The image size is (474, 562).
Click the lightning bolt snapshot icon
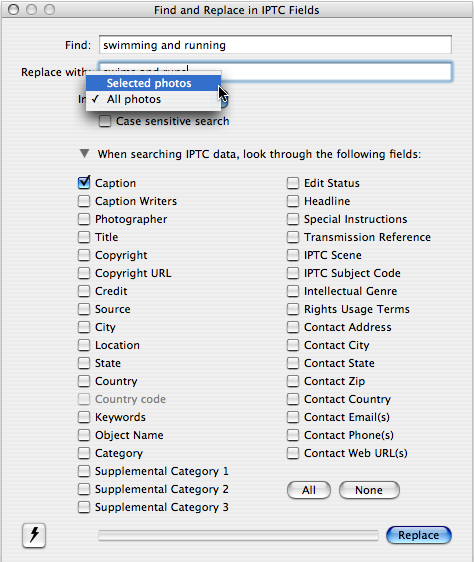[34, 535]
